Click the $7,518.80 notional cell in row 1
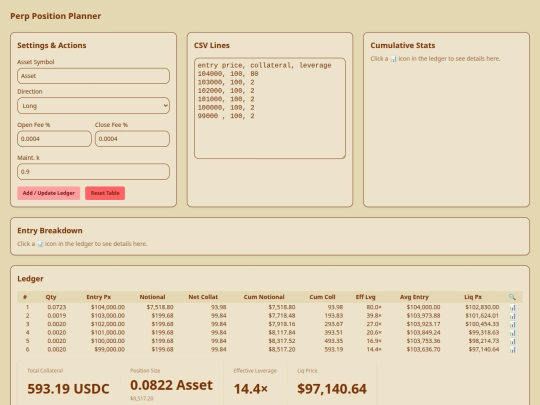 click(160, 307)
